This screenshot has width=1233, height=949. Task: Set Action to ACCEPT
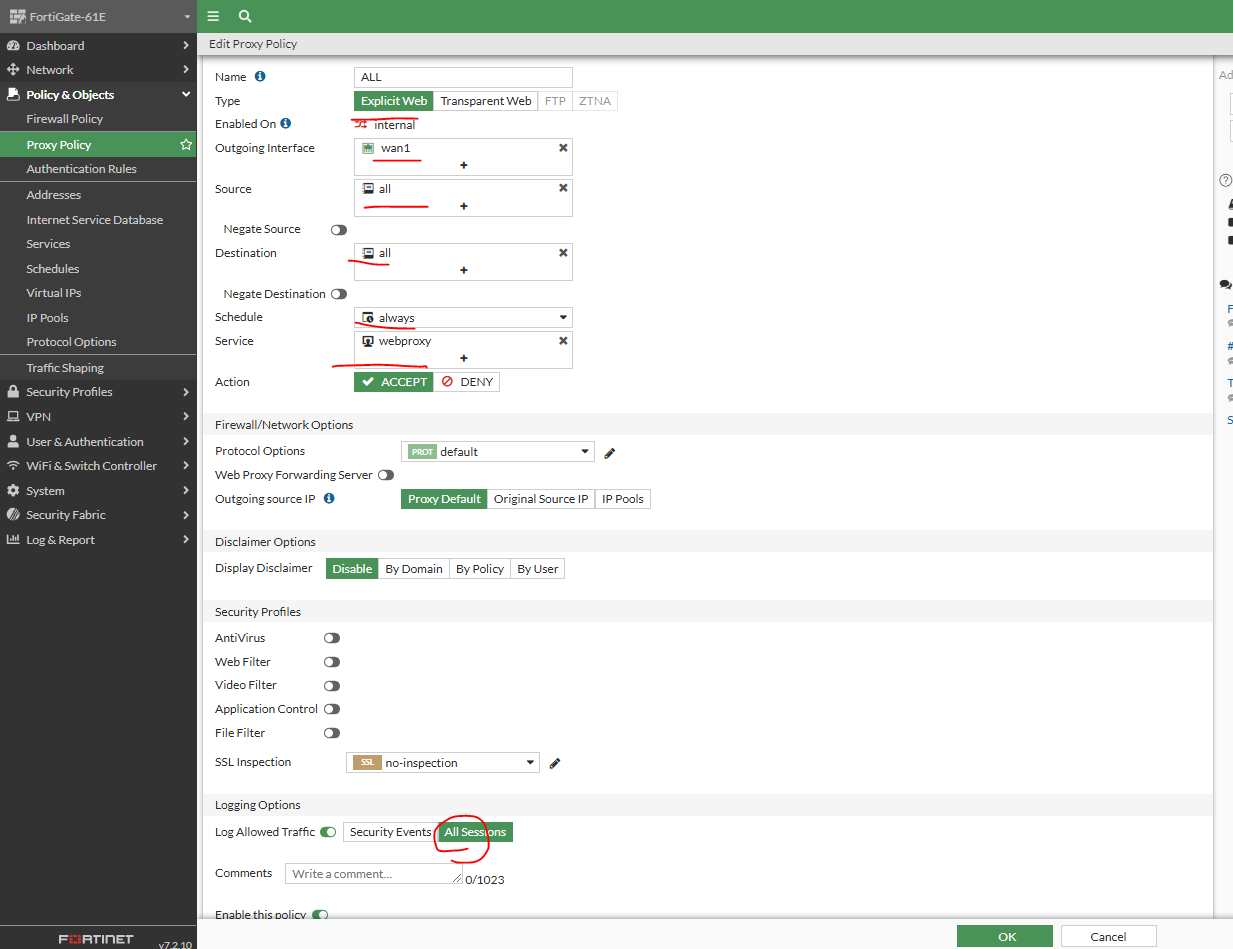coord(394,382)
